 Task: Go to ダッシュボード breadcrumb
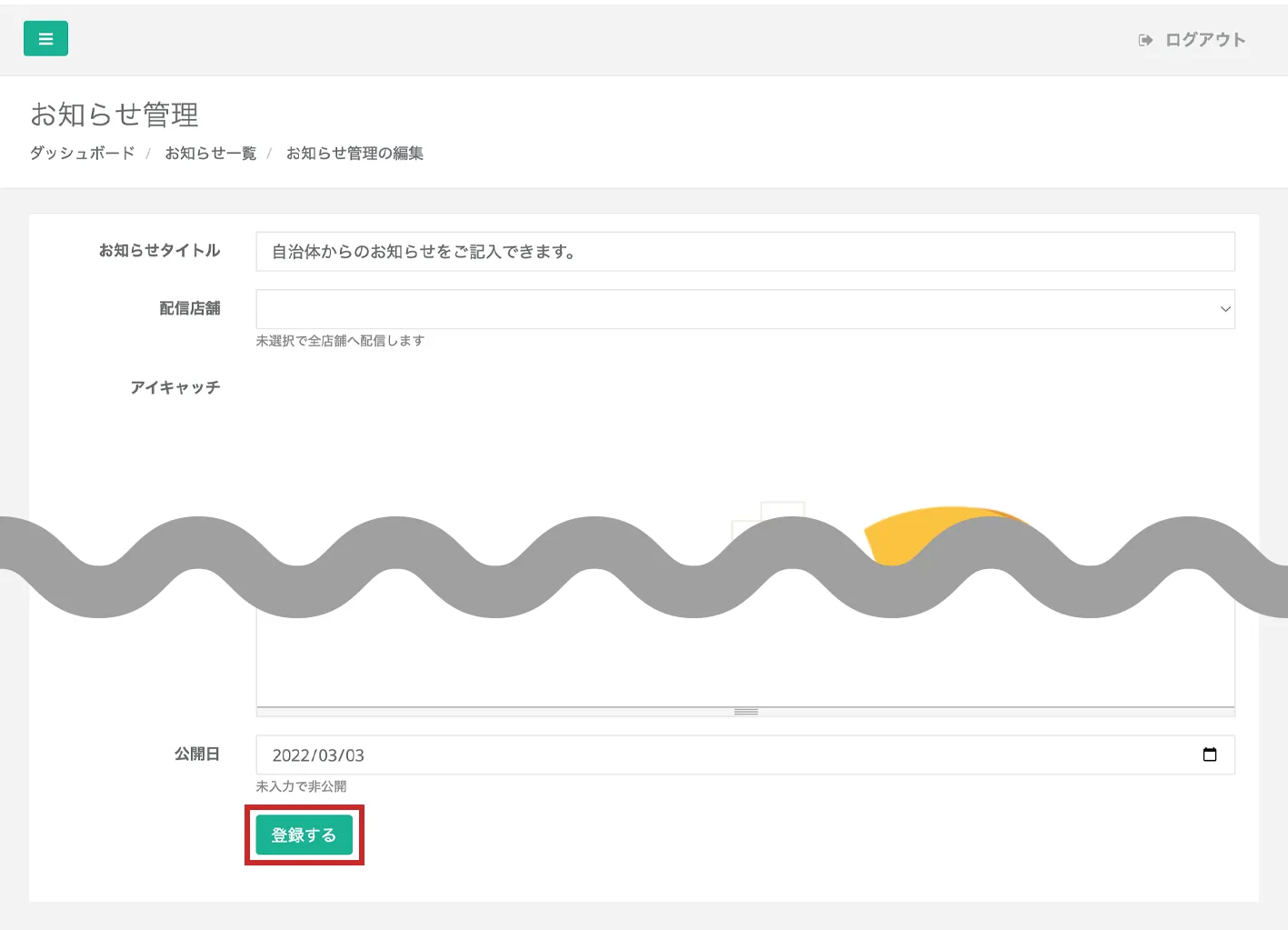coord(82,153)
